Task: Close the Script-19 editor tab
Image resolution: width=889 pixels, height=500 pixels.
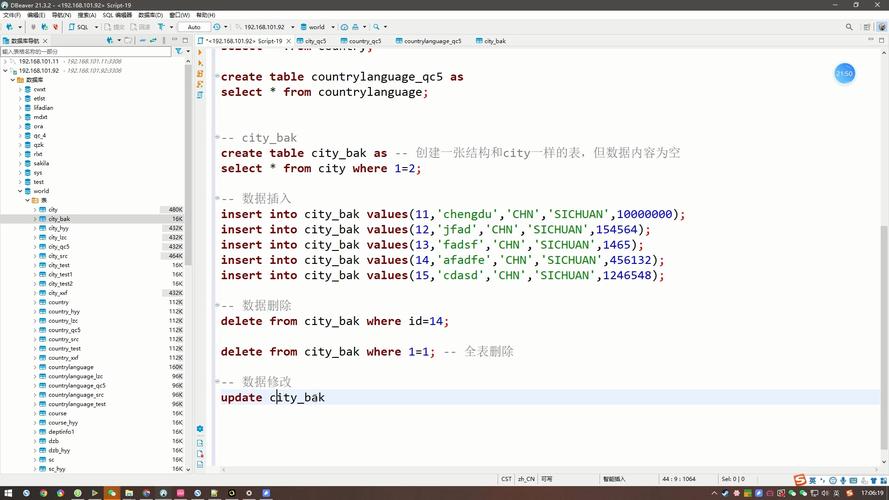Action: (x=289, y=41)
